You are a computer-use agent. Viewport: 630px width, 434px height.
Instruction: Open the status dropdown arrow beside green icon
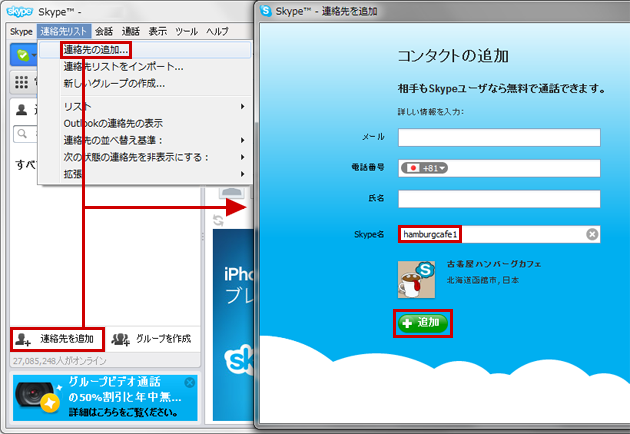click(34, 55)
